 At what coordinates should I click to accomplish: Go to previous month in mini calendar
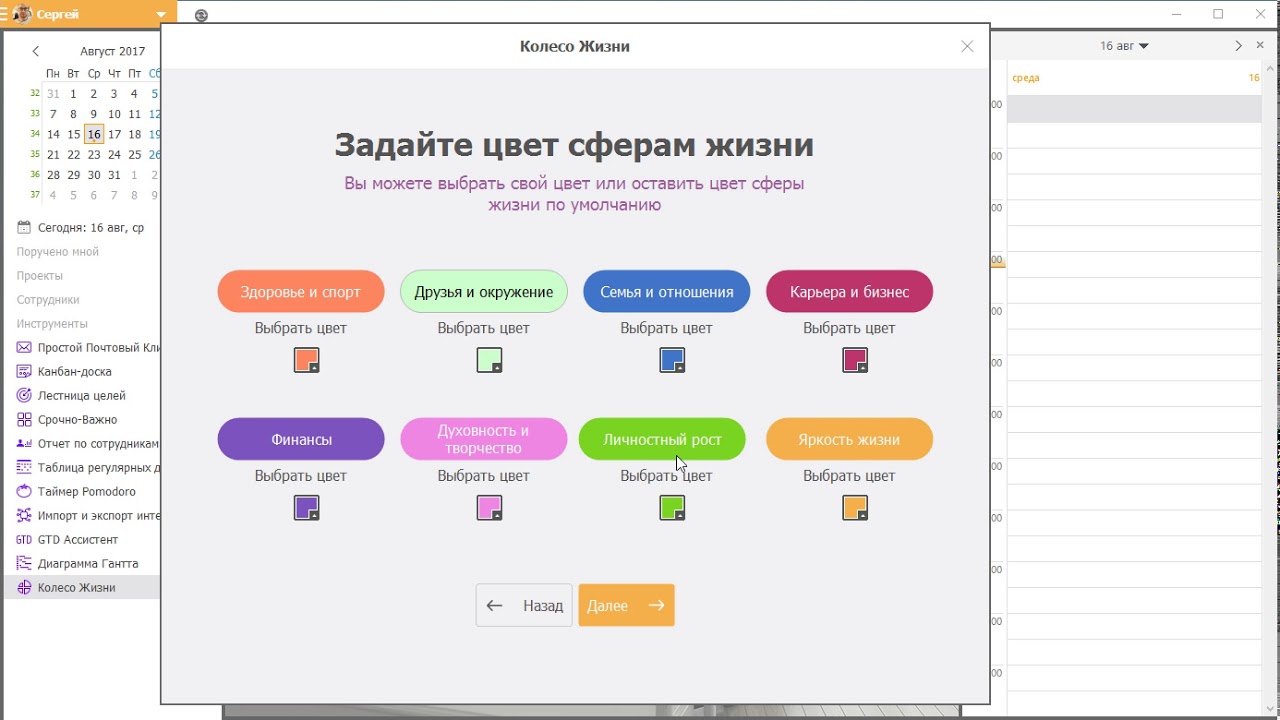pos(36,51)
